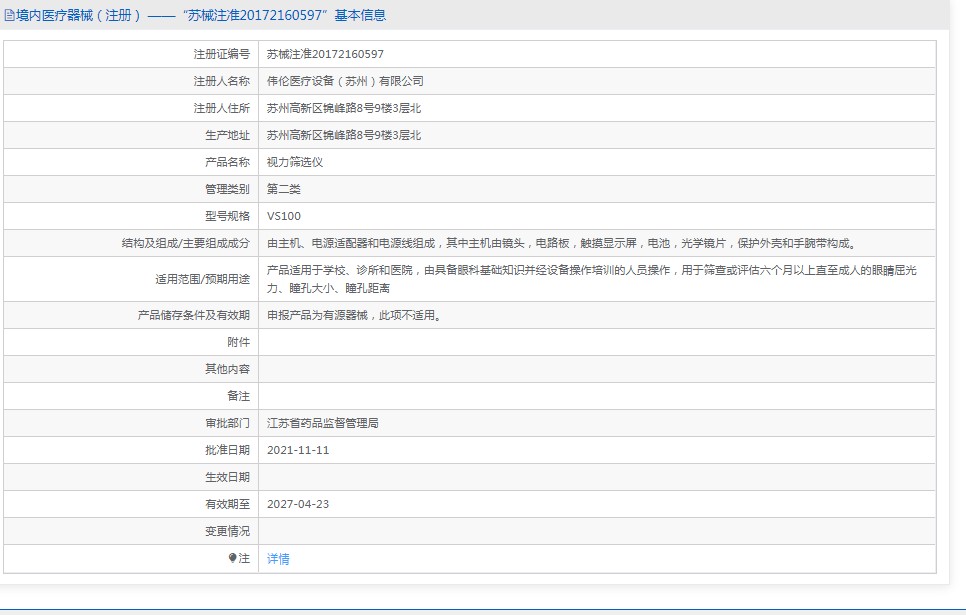Image resolution: width=966 pixels, height=615 pixels.
Task: Select the model specification VS100
Action: click(284, 216)
